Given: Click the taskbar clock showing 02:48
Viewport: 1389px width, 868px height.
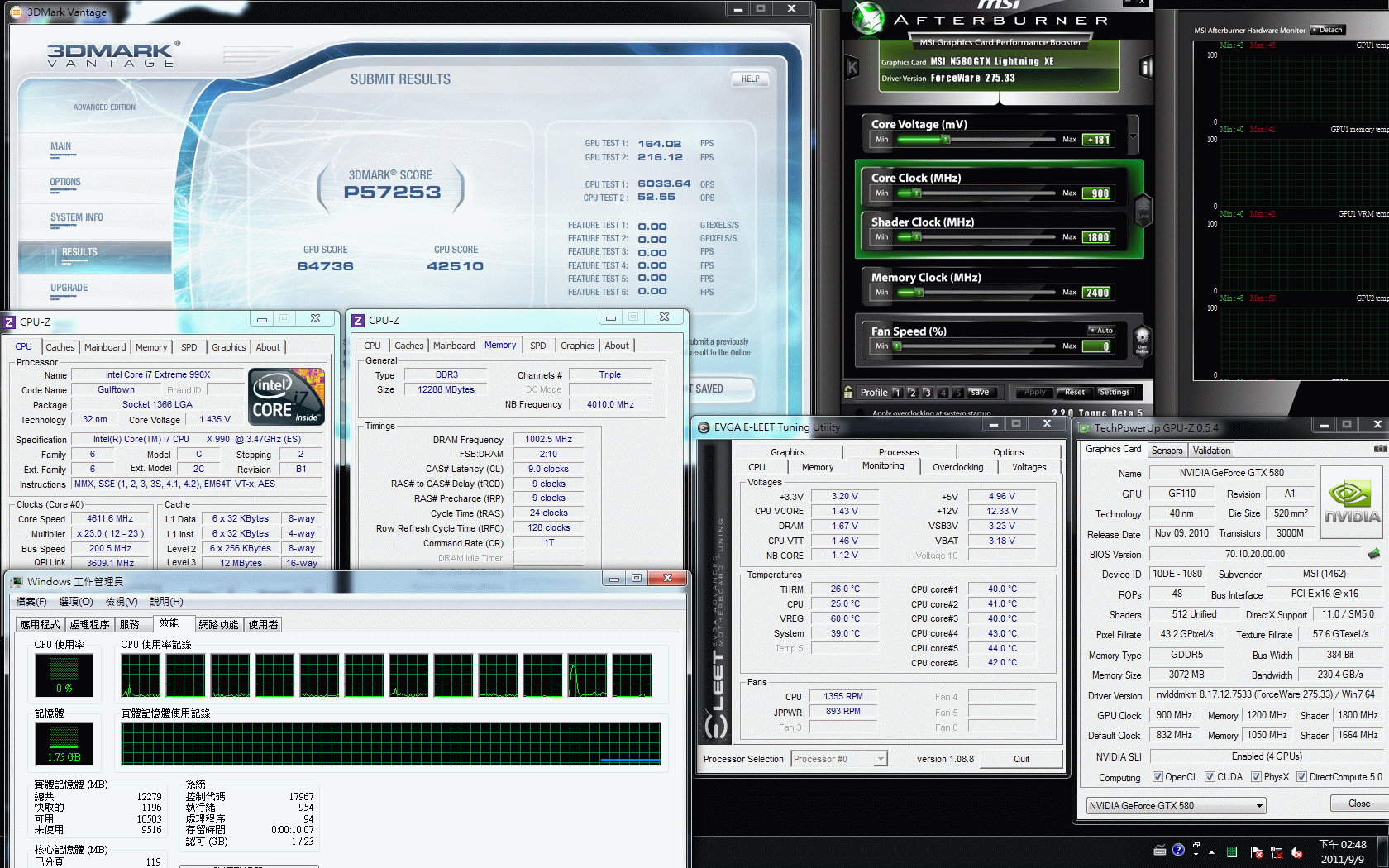Looking at the screenshot, I should tap(1344, 851).
